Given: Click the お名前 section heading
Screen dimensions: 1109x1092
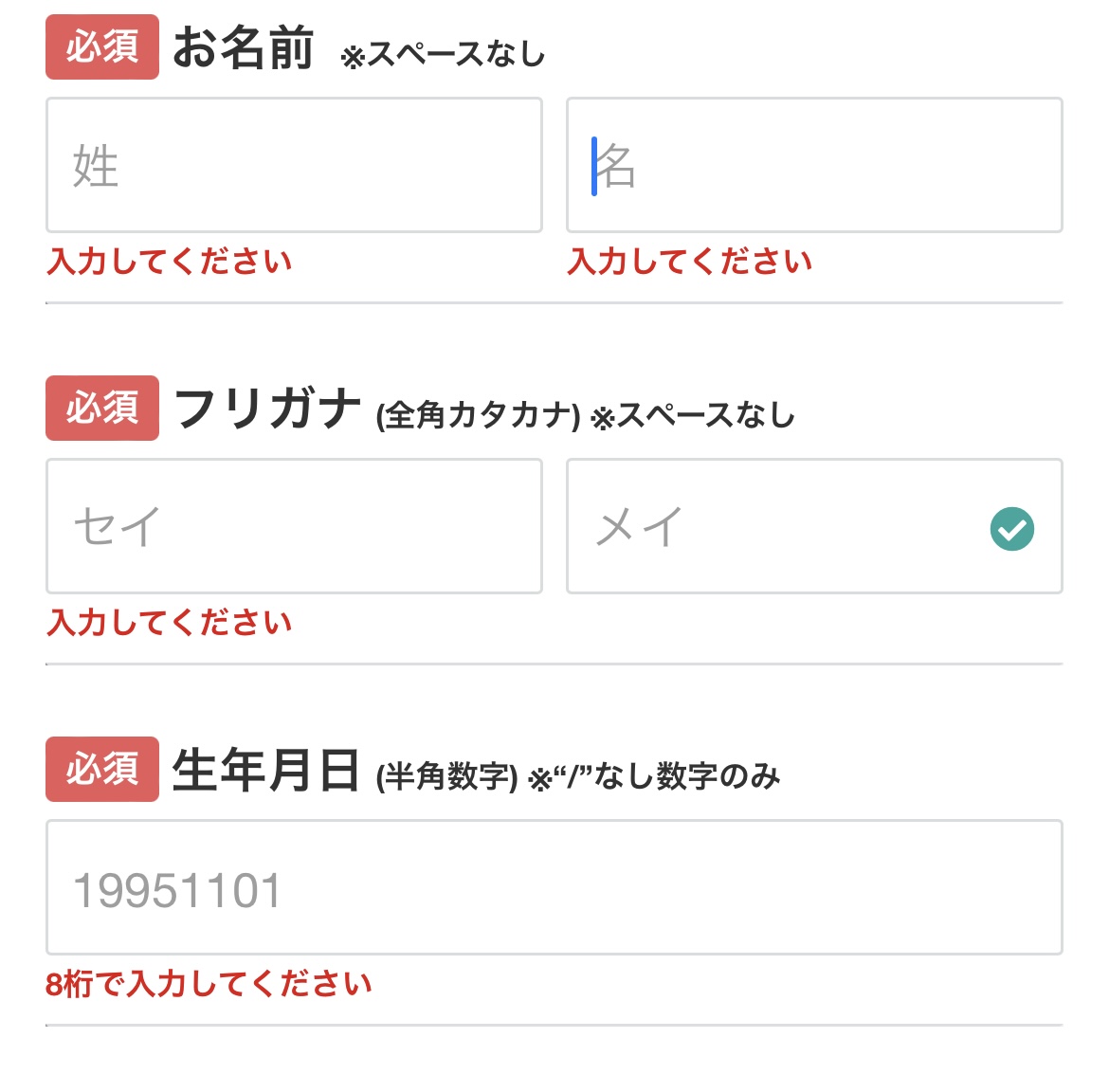Looking at the screenshot, I should [x=243, y=47].
